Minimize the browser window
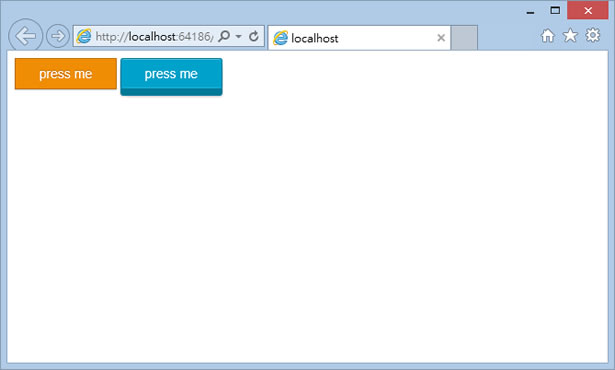Screen dimensions: 615x370 click(530, 12)
